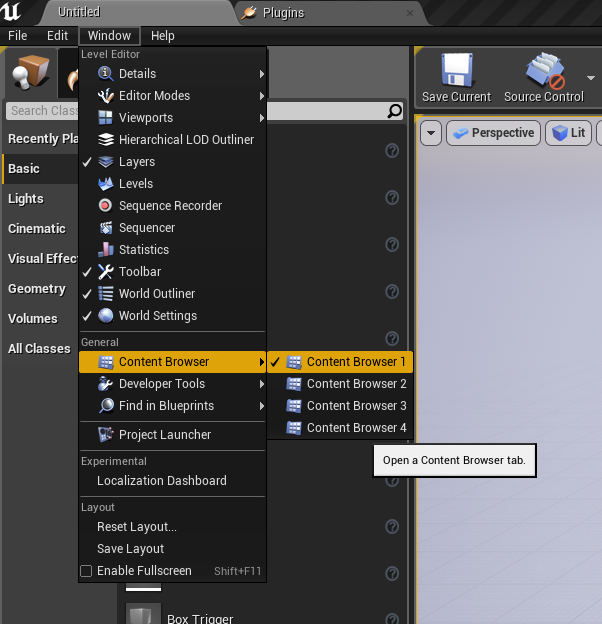Viewport: 602px width, 624px height.
Task: Select the Basic category
Action: [41, 169]
